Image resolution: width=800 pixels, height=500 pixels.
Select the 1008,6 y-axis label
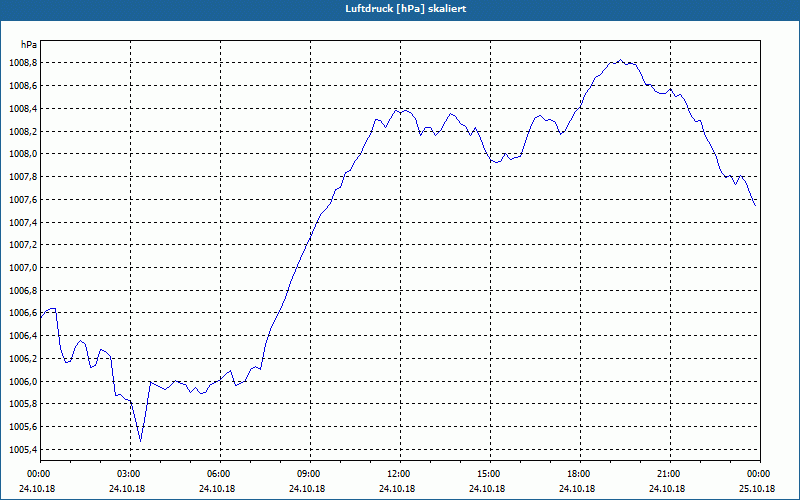(22, 86)
